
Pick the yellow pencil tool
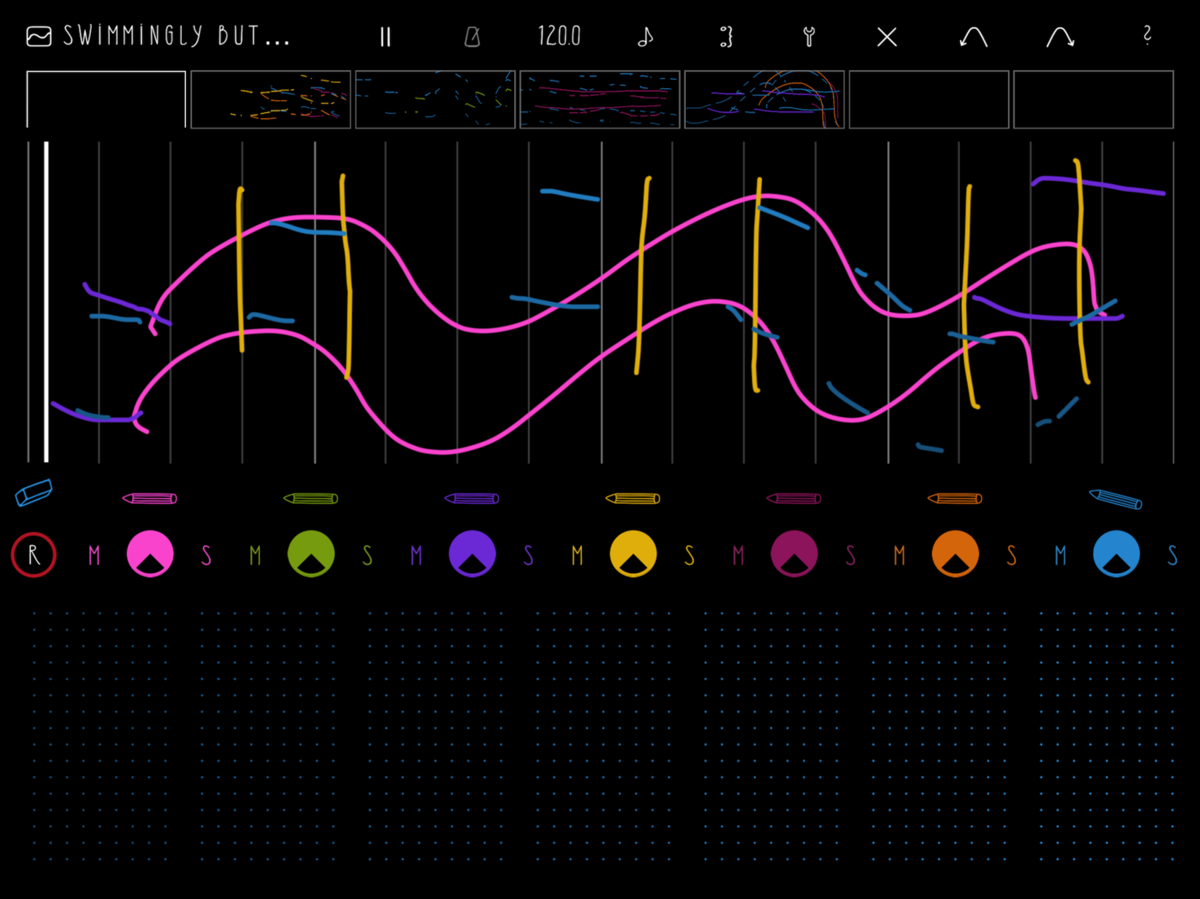click(632, 498)
